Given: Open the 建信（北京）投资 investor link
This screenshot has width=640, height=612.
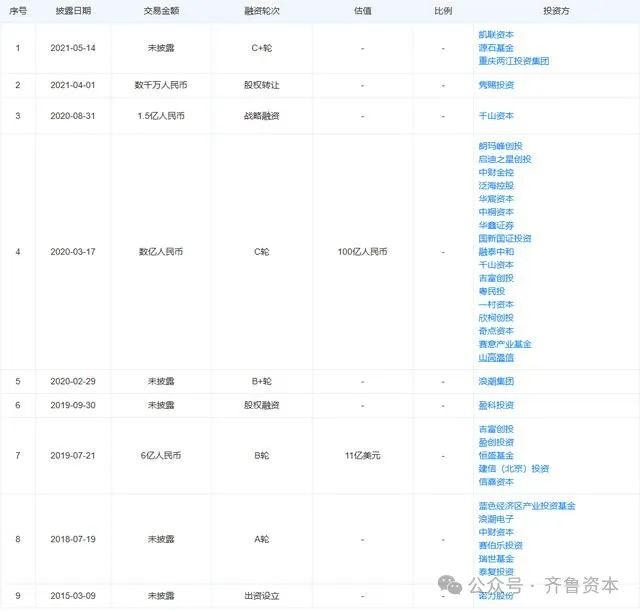Looking at the screenshot, I should coord(514,469).
